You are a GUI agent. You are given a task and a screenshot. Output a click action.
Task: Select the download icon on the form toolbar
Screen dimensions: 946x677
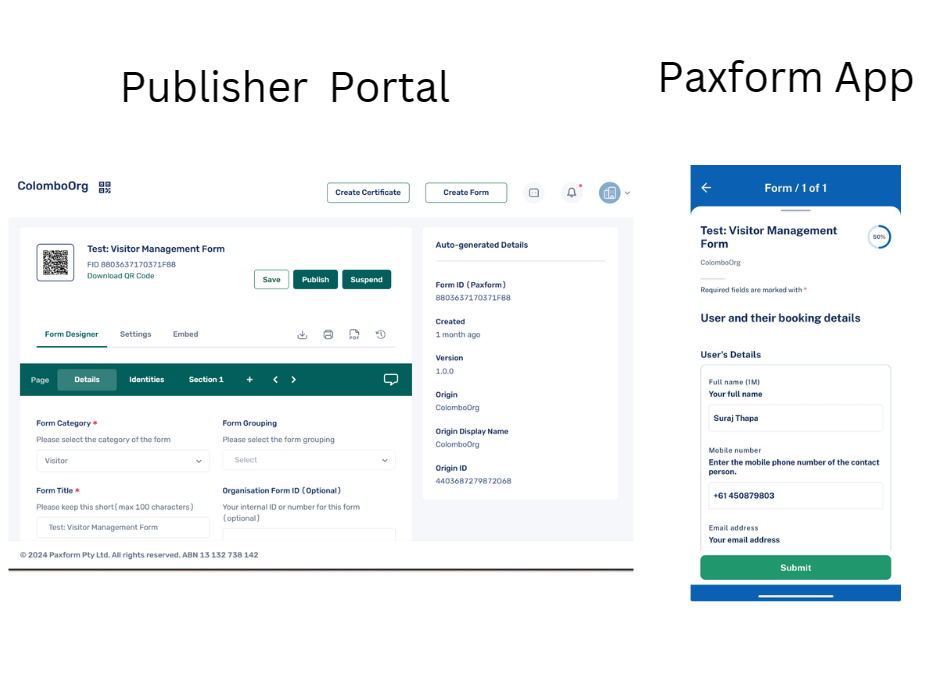302,334
